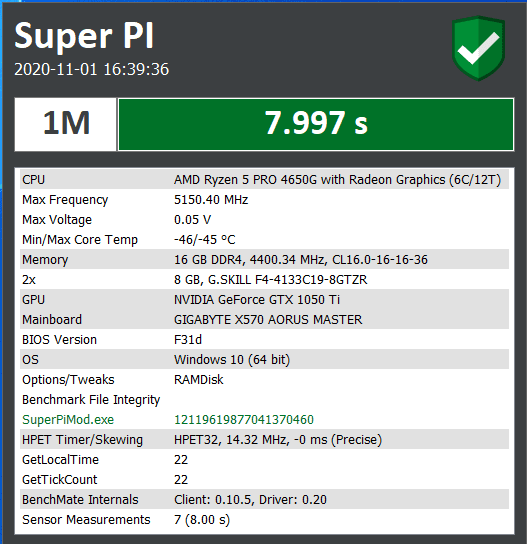
Task: Click the HPET32, 14.32 MHz value
Action: pos(278,440)
